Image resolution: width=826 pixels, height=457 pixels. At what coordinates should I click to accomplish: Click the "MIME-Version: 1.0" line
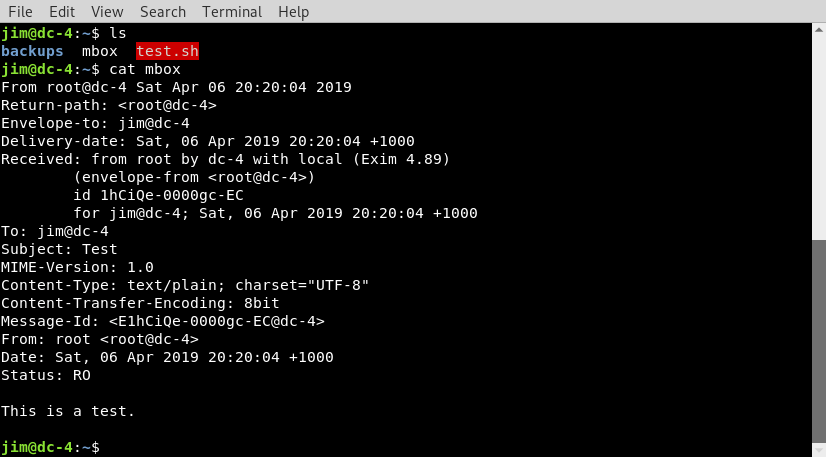click(77, 267)
